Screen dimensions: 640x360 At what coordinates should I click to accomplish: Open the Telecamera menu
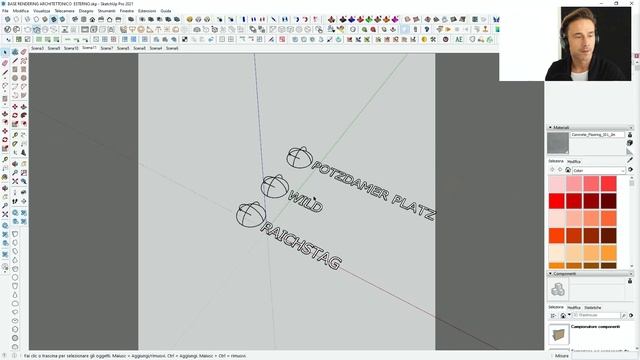click(64, 11)
